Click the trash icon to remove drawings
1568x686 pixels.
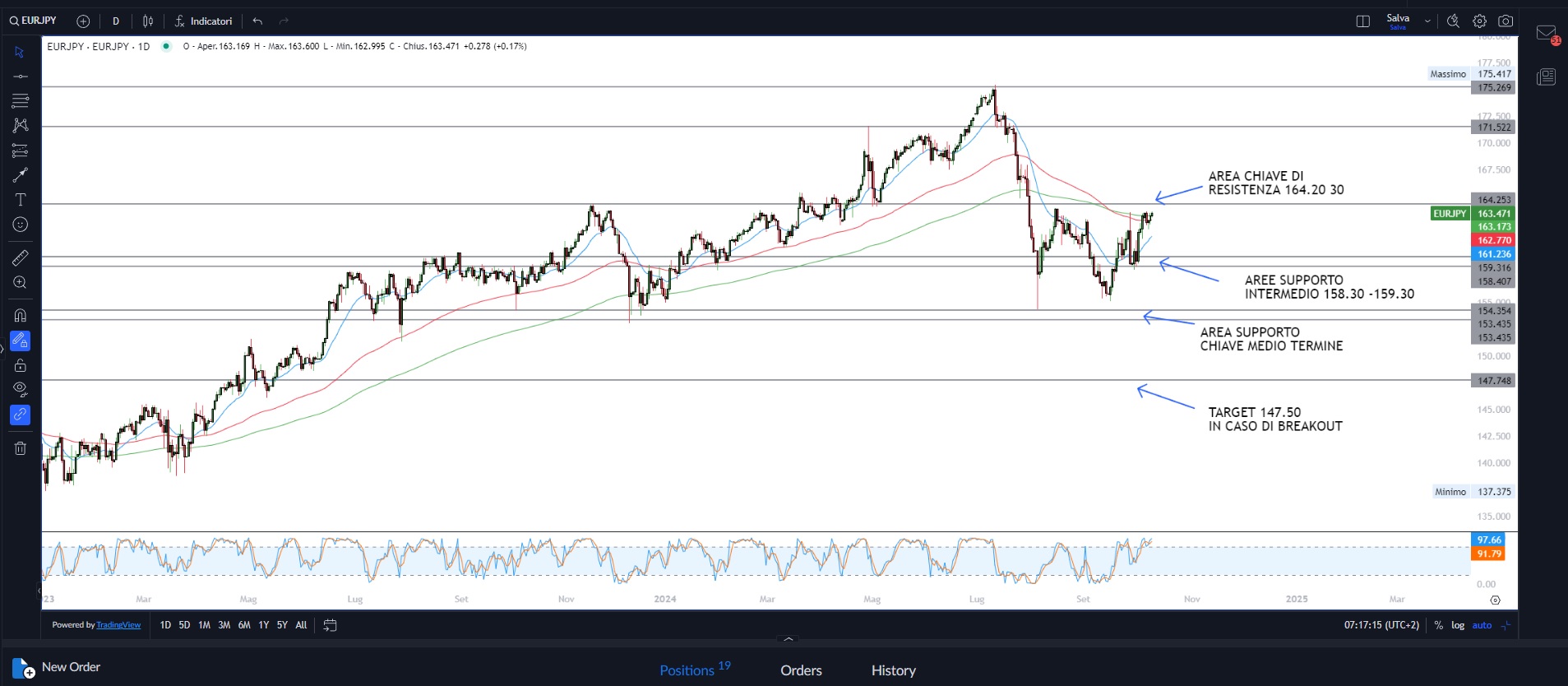[x=21, y=448]
